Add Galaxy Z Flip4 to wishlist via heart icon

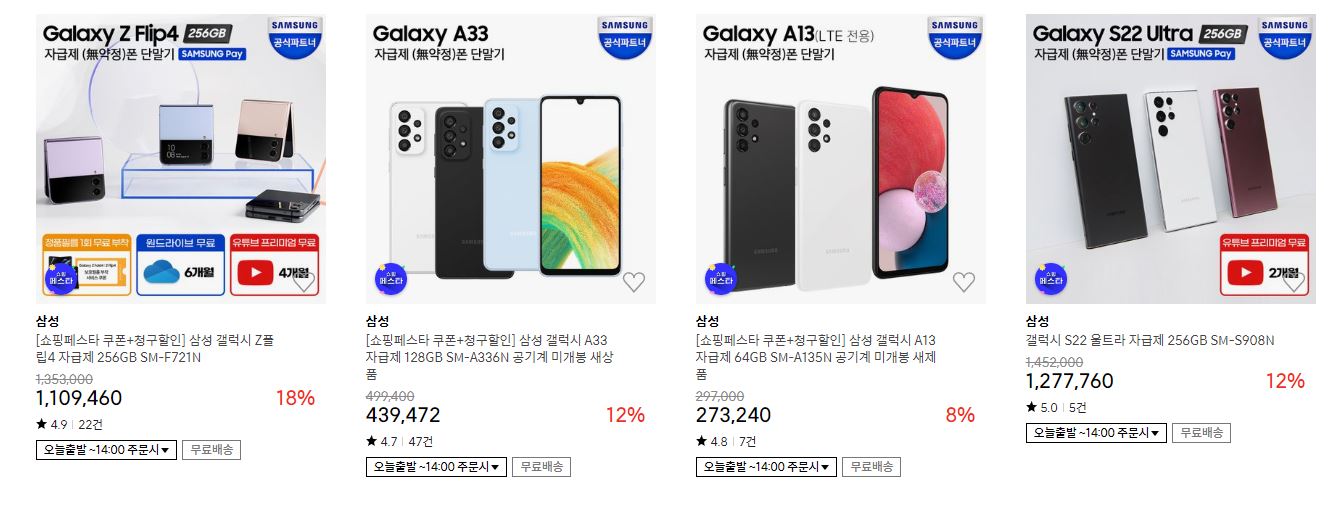point(304,282)
